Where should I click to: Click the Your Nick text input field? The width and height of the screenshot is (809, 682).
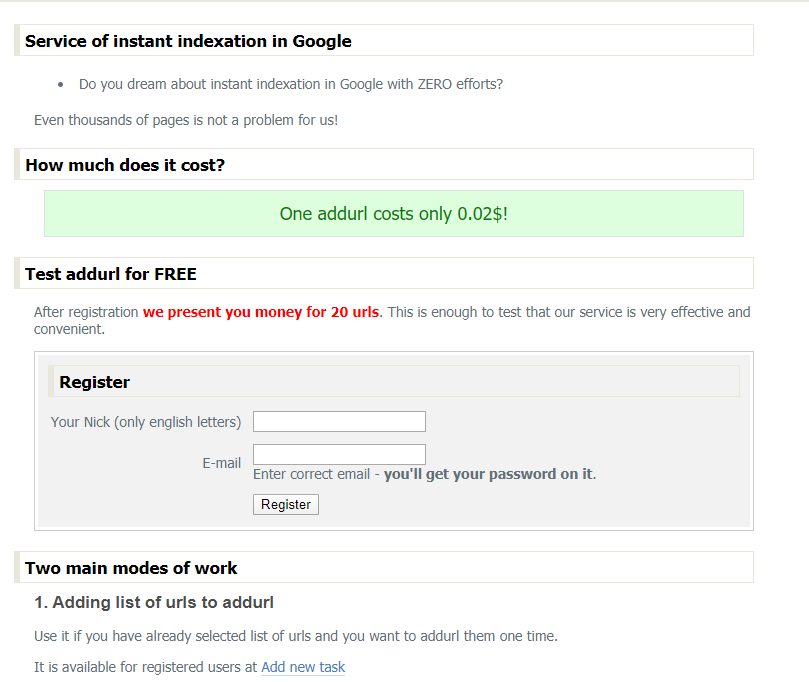339,421
